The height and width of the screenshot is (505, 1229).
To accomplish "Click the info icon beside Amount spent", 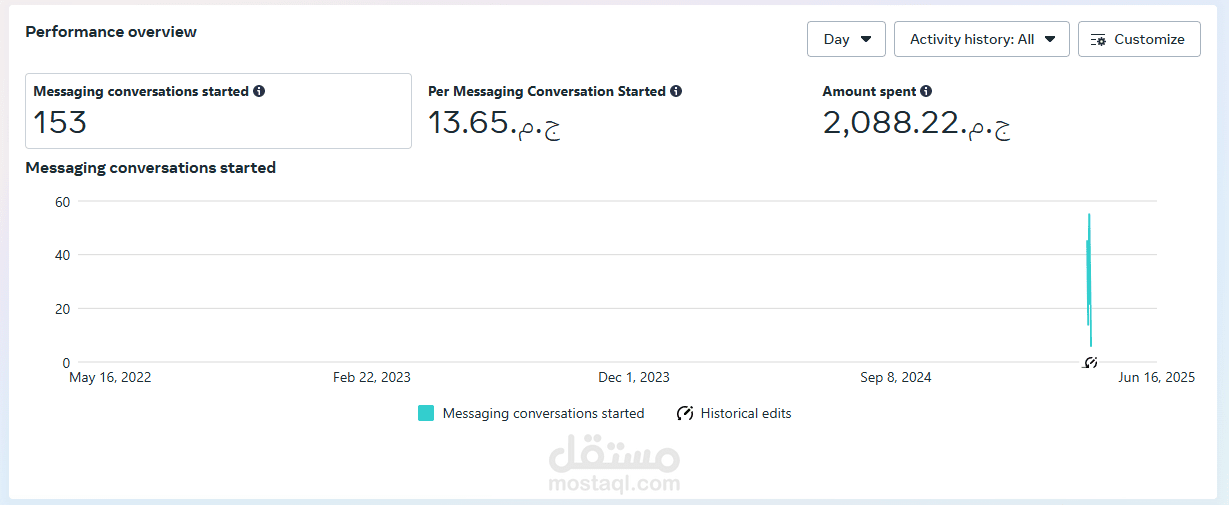I will 926,91.
